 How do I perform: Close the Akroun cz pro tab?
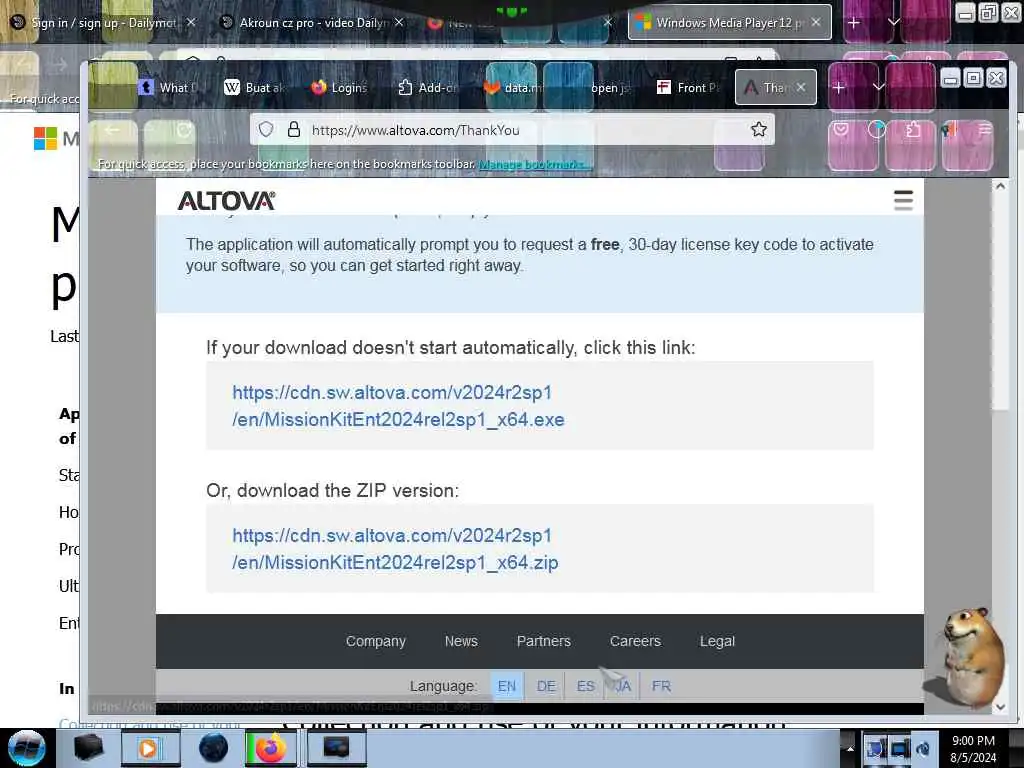tap(398, 23)
